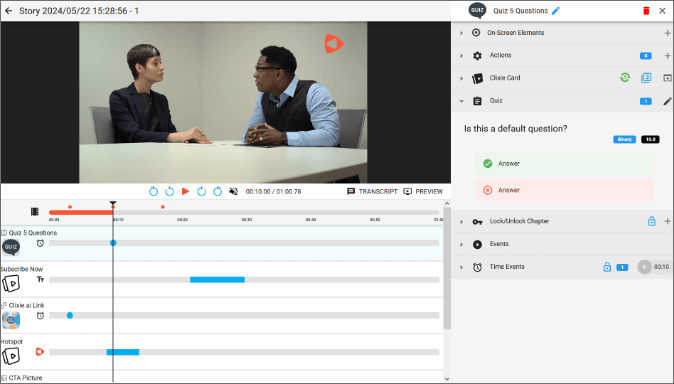Close the Quiz 5 Questions properties panel
The height and width of the screenshot is (384, 674).
tap(662, 11)
